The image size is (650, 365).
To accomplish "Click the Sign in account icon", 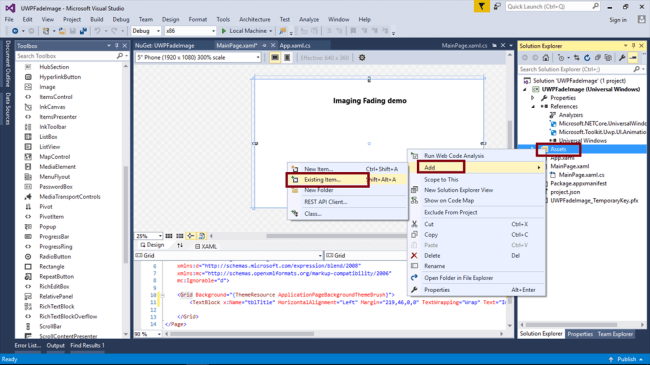I will [x=642, y=19].
